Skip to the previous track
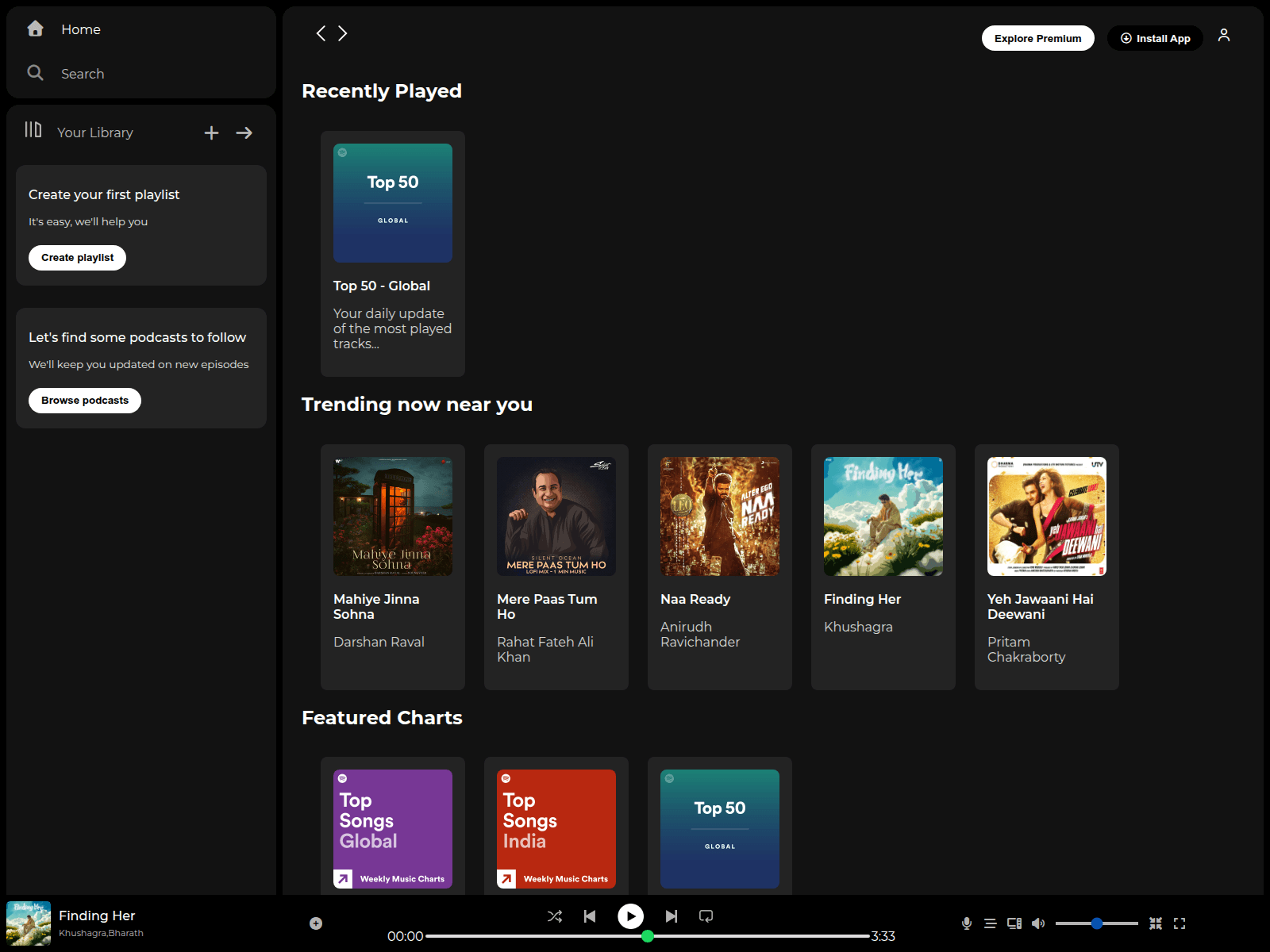The width and height of the screenshot is (1270, 952). [590, 916]
